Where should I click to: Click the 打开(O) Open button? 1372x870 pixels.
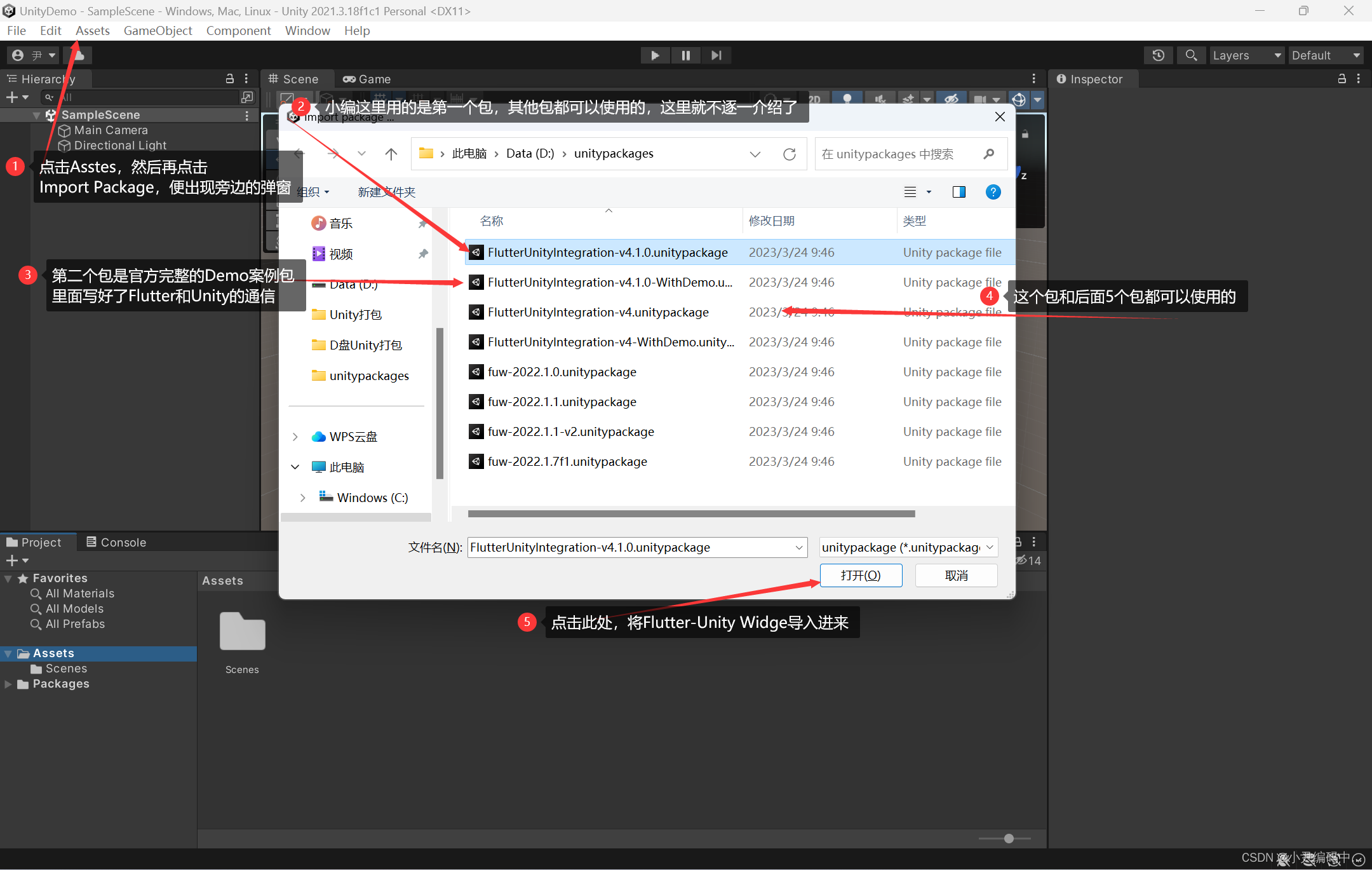tap(861, 575)
